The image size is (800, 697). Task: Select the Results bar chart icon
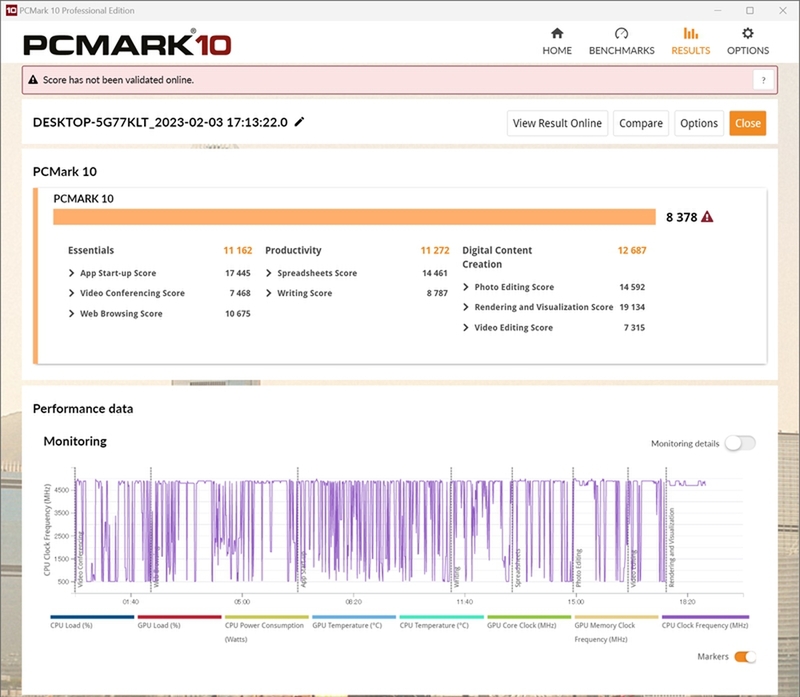690,34
